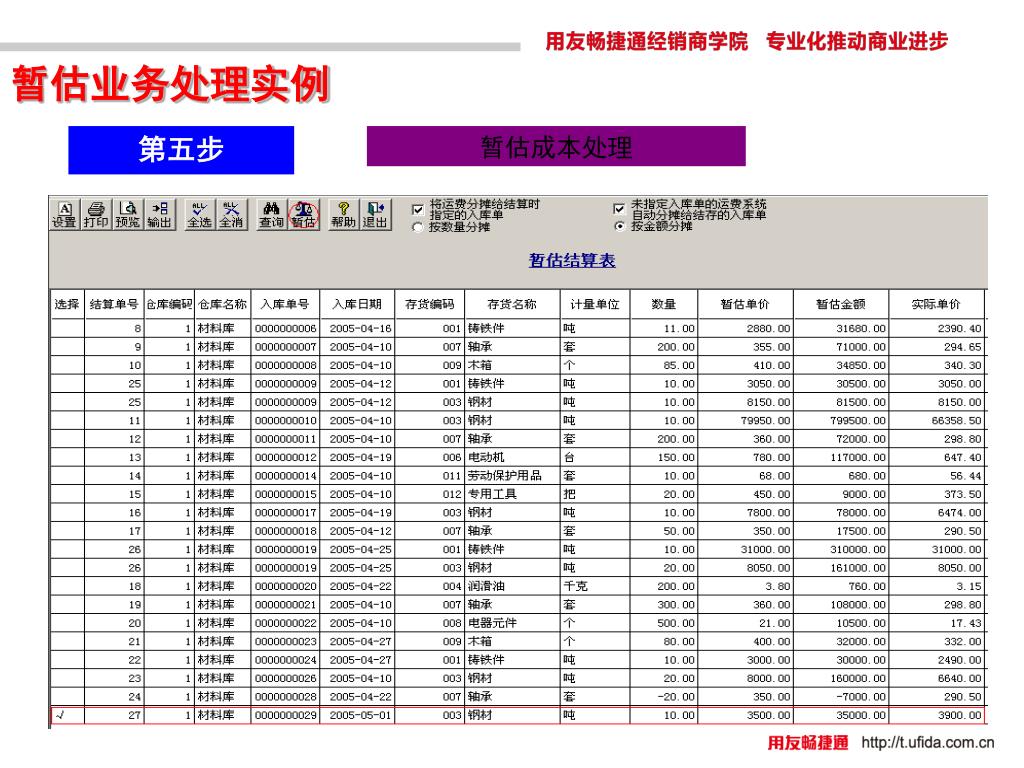Open the 设置 settings tool
1024x768 pixels.
(65, 214)
